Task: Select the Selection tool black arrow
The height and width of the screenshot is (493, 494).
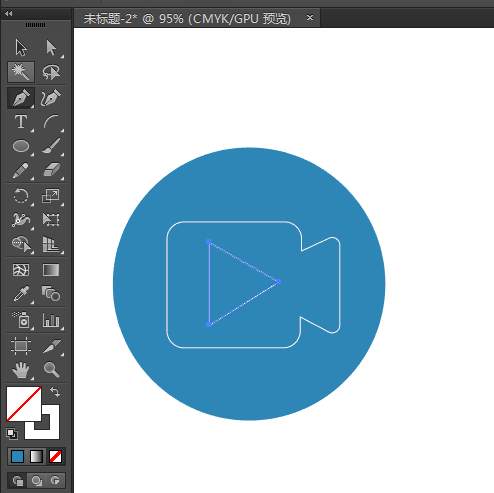Action: pyautogui.click(x=21, y=48)
